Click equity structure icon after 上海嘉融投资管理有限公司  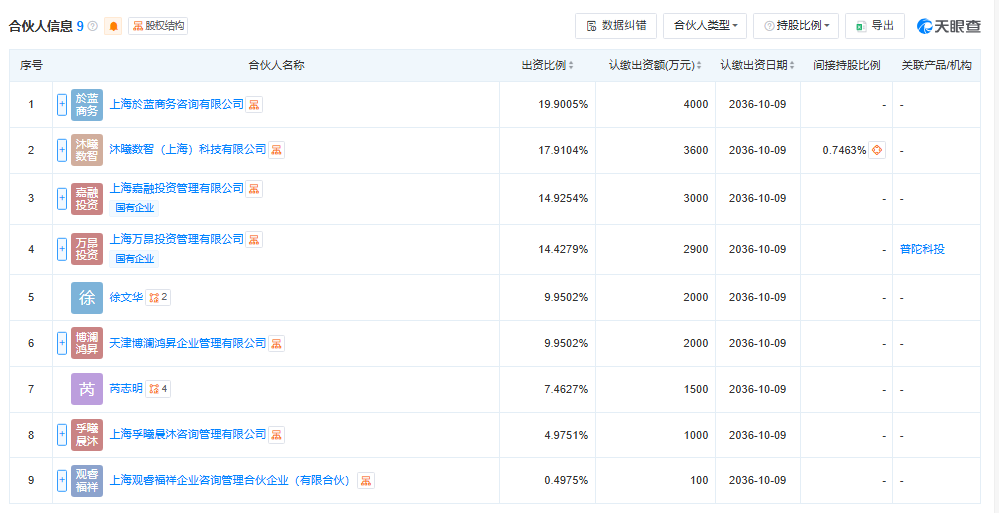click(254, 189)
